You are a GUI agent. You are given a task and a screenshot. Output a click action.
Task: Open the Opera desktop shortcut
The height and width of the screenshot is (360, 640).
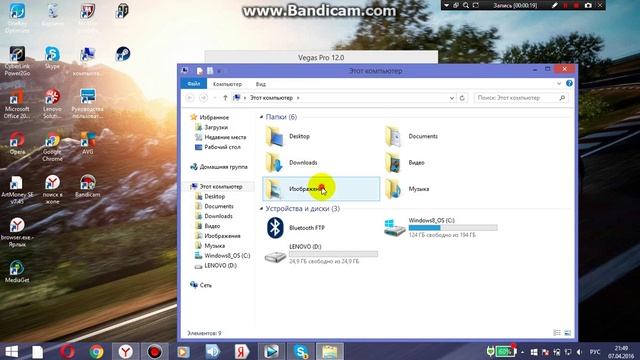pos(17,143)
